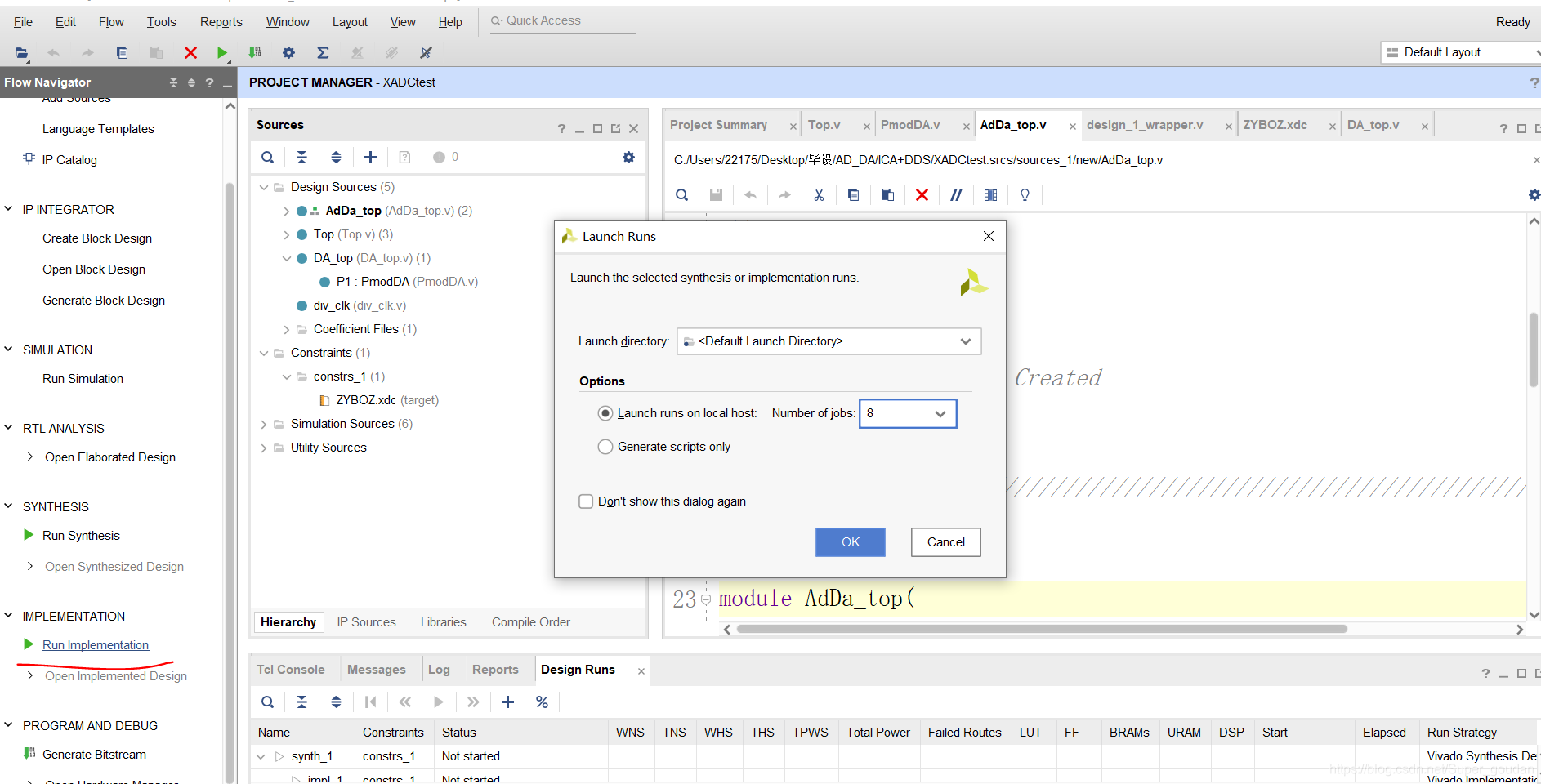
Task: Click the IP Catalog icon in Flow Navigator
Action: click(x=29, y=159)
